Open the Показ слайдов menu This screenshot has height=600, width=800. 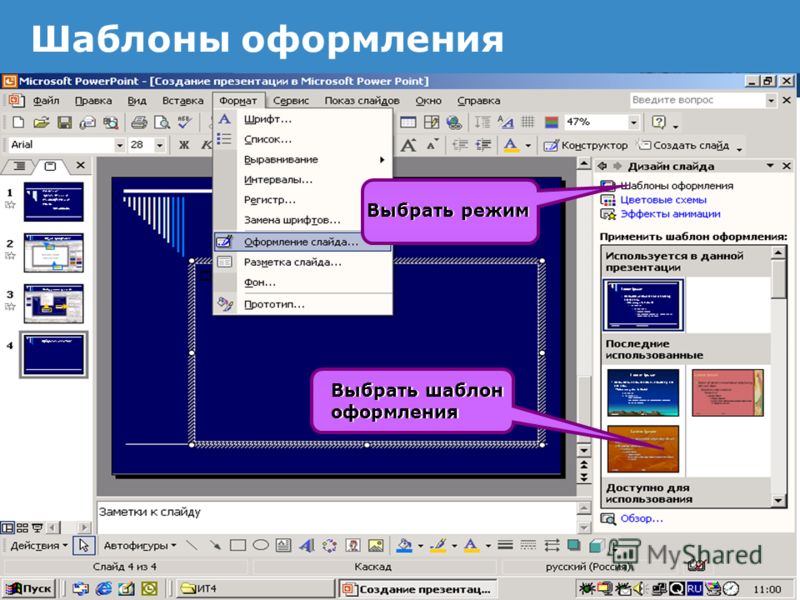tap(362, 101)
